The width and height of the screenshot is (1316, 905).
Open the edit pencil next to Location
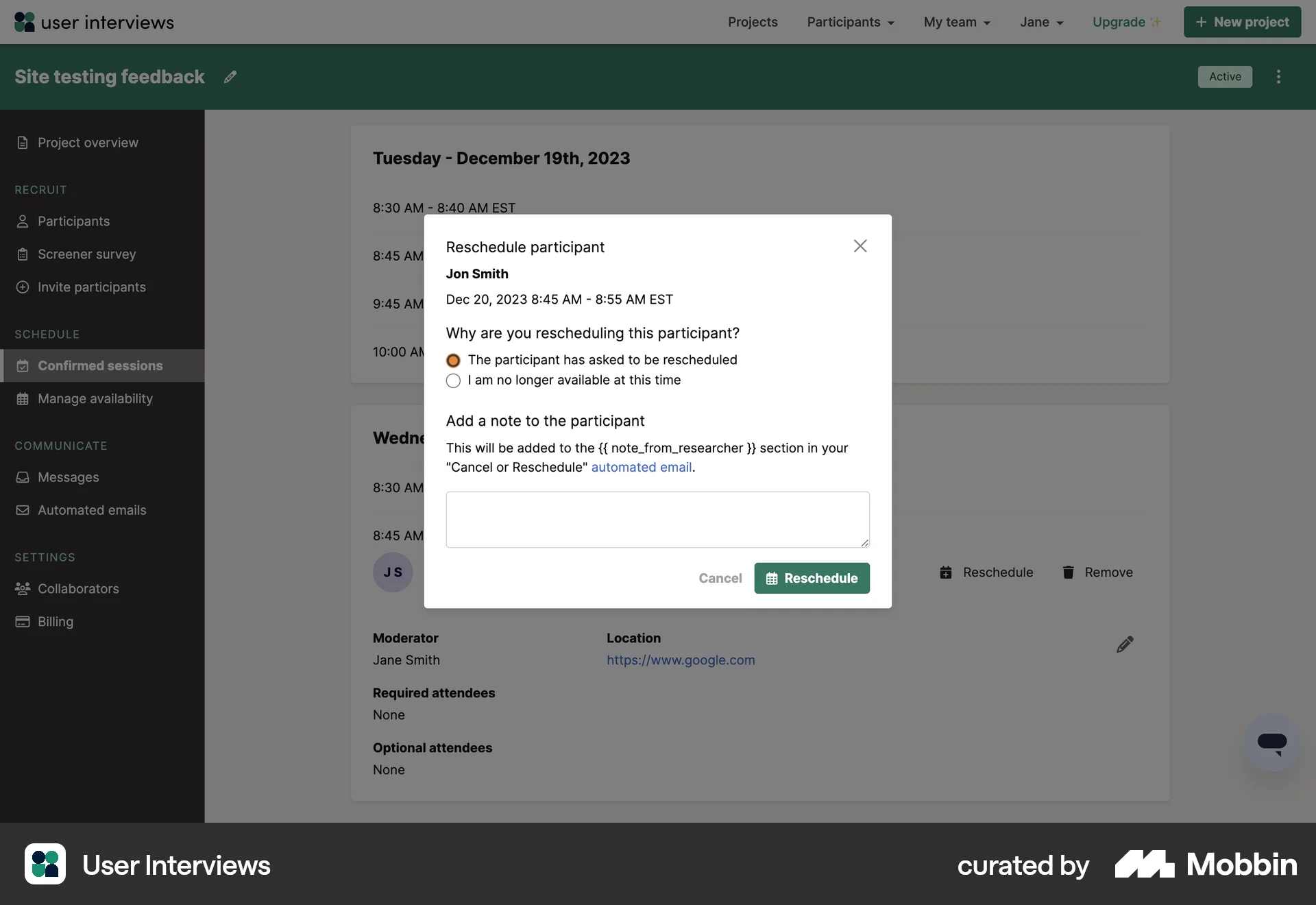(1125, 644)
